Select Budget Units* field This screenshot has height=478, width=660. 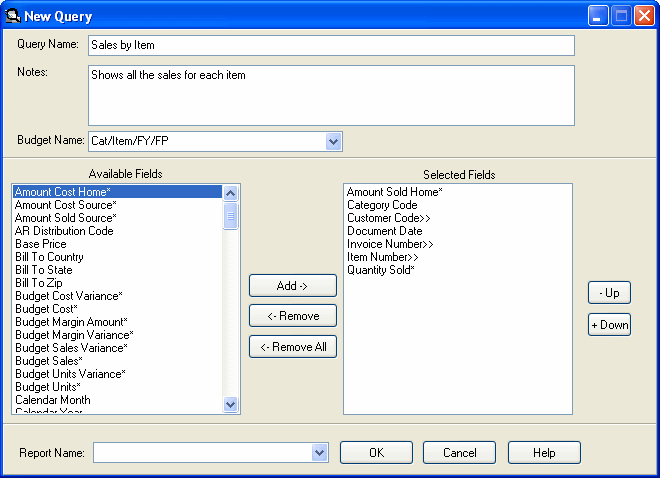(x=117, y=388)
